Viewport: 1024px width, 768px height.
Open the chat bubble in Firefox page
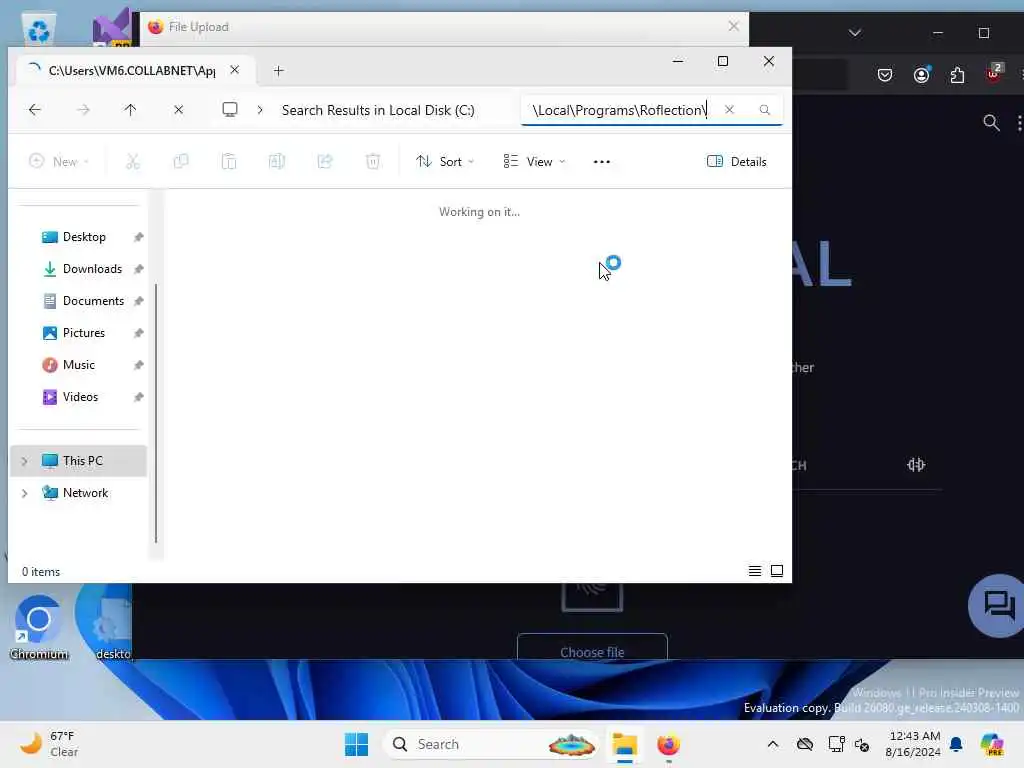998,605
